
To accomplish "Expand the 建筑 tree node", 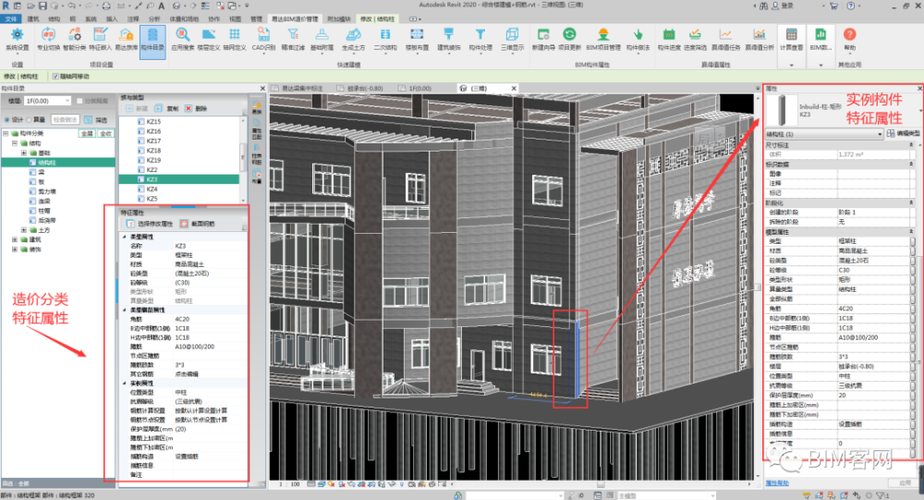I will point(14,239).
